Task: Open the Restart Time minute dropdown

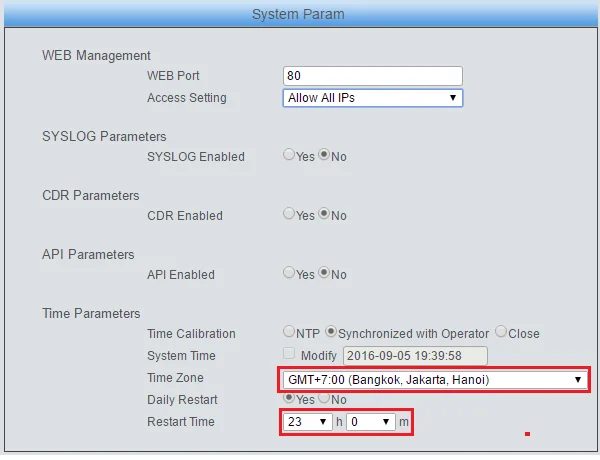Action: click(371, 422)
